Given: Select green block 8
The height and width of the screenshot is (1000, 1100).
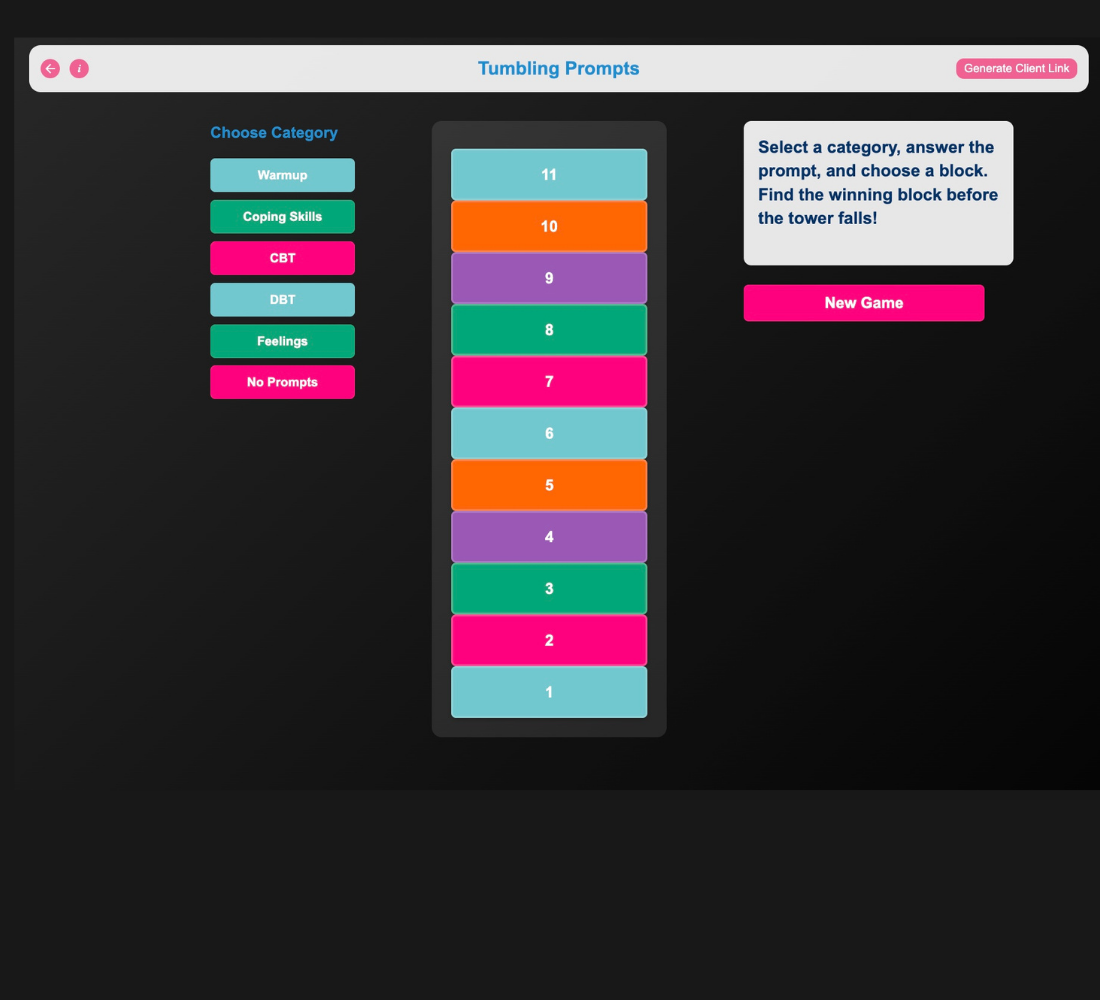Looking at the screenshot, I should coord(549,330).
